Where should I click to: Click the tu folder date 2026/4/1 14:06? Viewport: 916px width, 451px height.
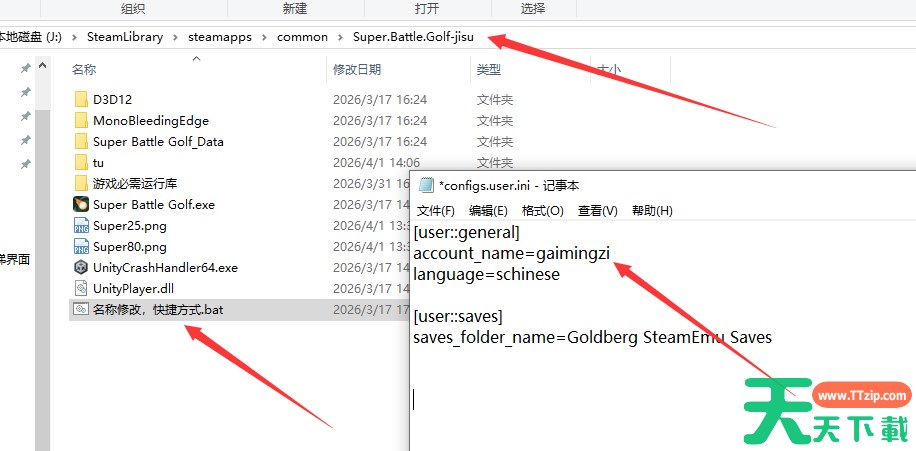(x=376, y=163)
